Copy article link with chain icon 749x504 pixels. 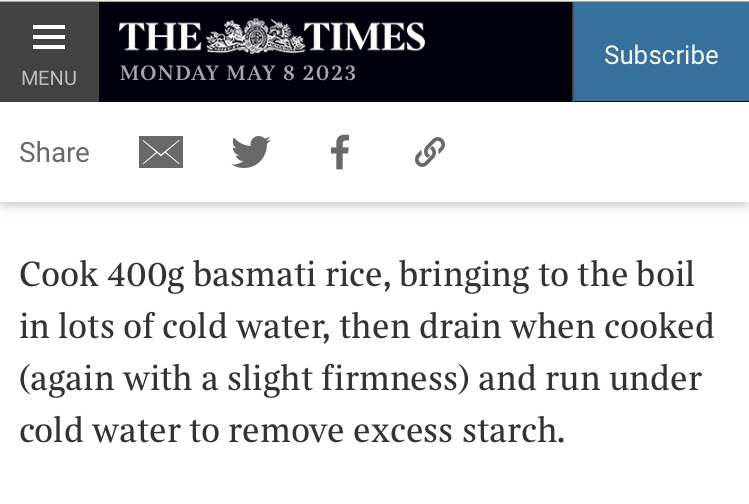click(429, 152)
